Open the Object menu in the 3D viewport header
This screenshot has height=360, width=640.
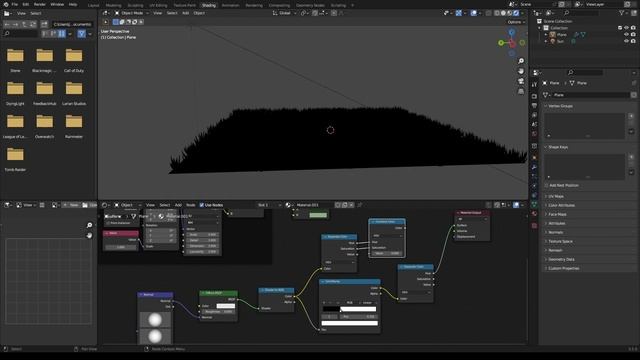click(x=199, y=13)
